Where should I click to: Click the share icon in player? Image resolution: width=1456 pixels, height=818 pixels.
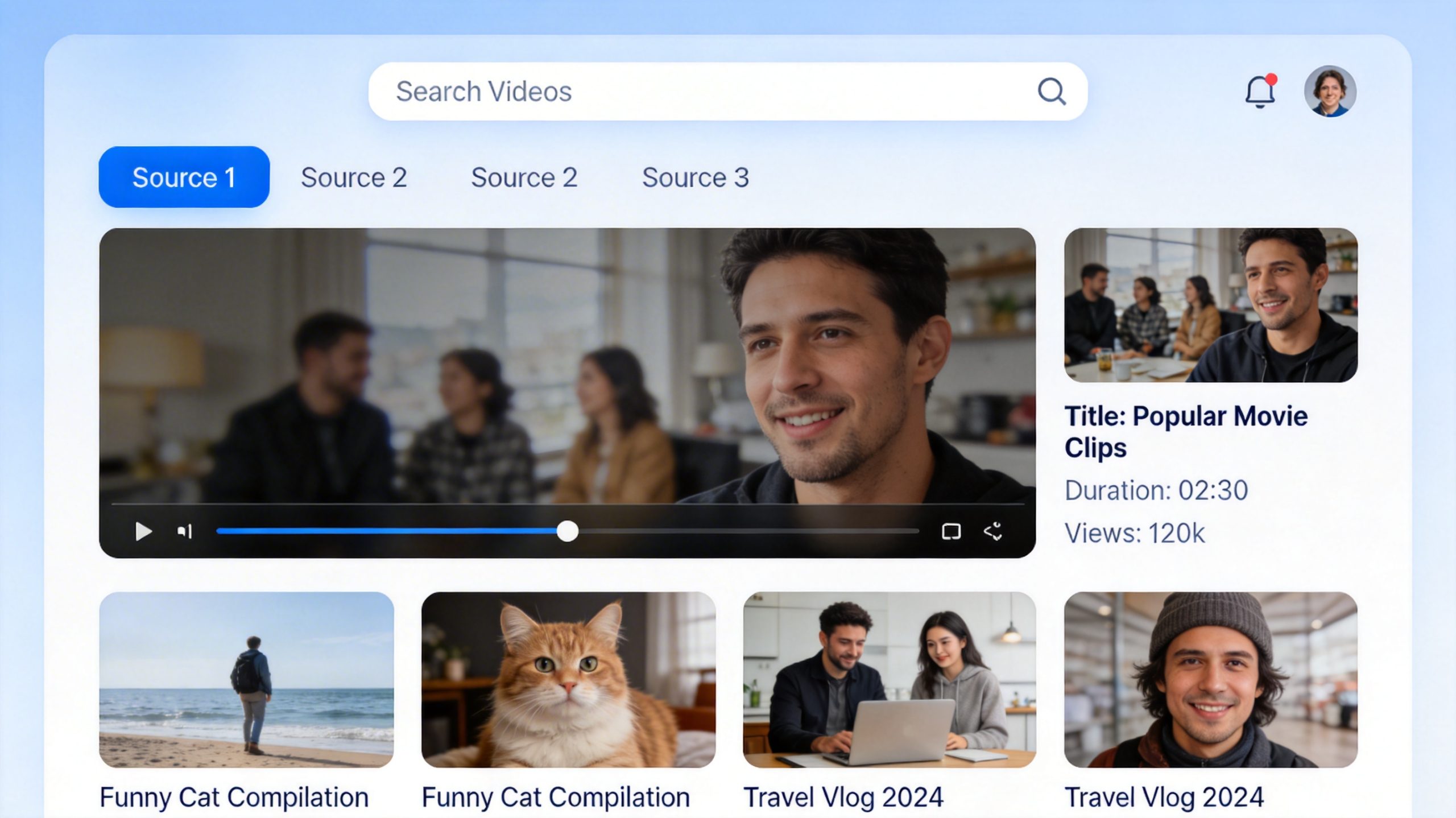coord(993,531)
